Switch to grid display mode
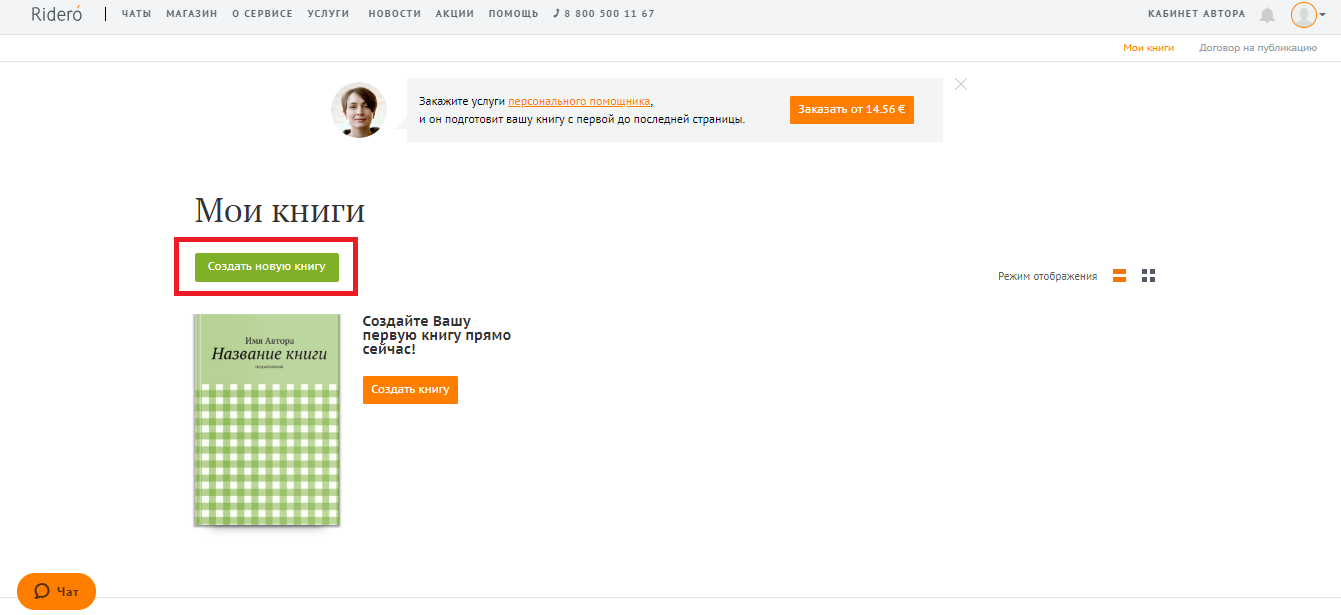 1149,276
